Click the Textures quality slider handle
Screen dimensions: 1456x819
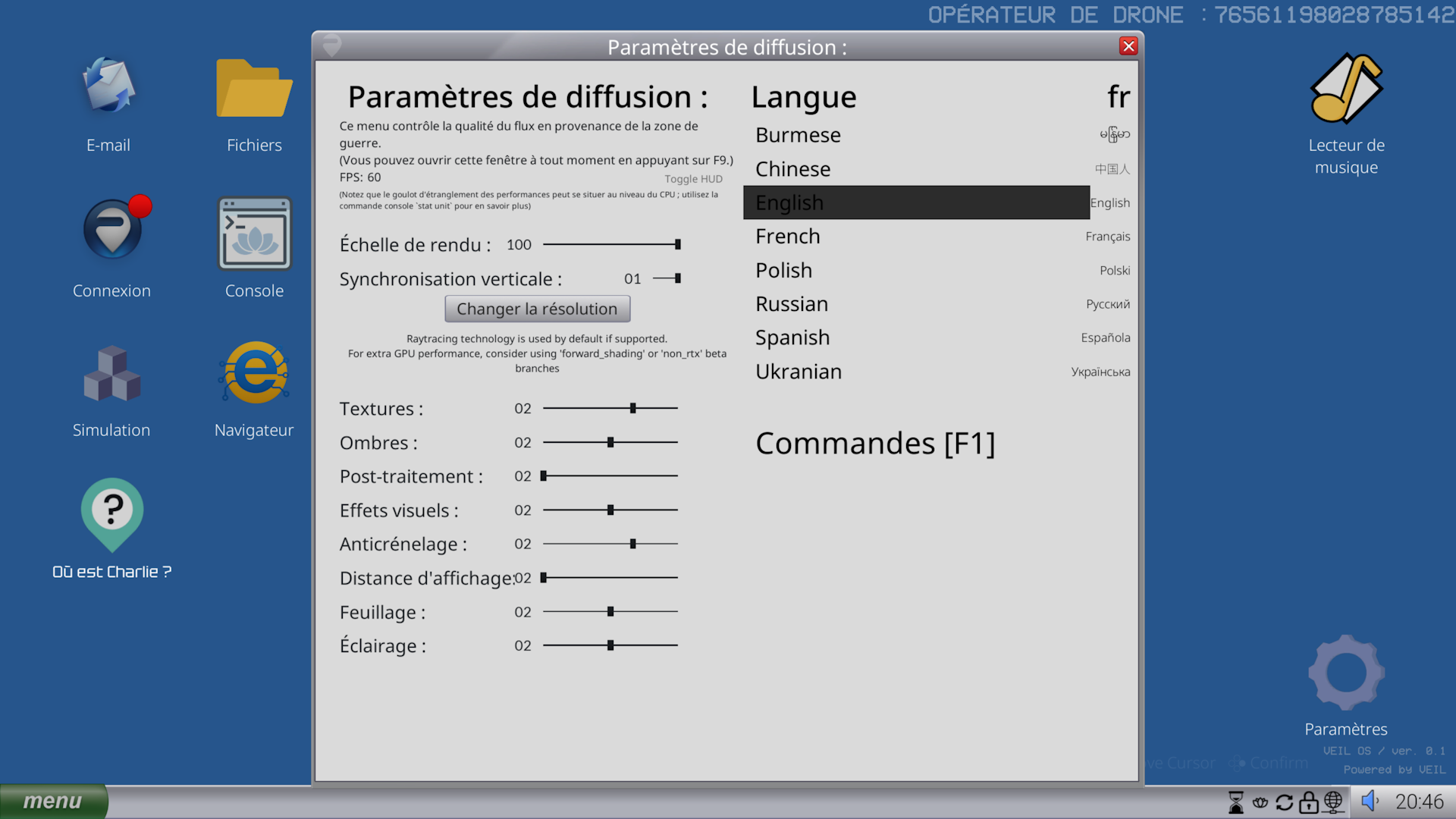pos(632,408)
